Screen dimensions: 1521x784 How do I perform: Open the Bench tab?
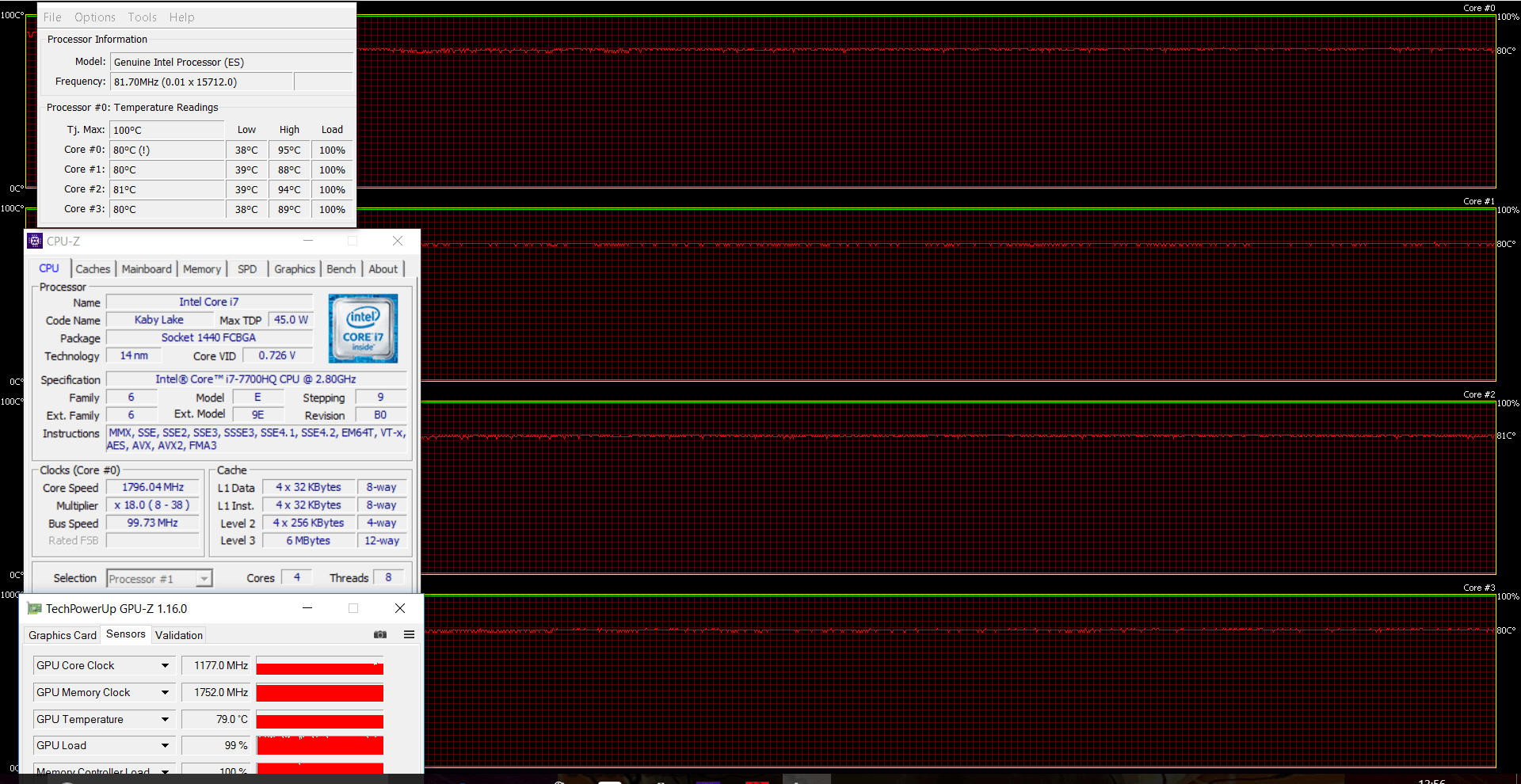(x=341, y=269)
